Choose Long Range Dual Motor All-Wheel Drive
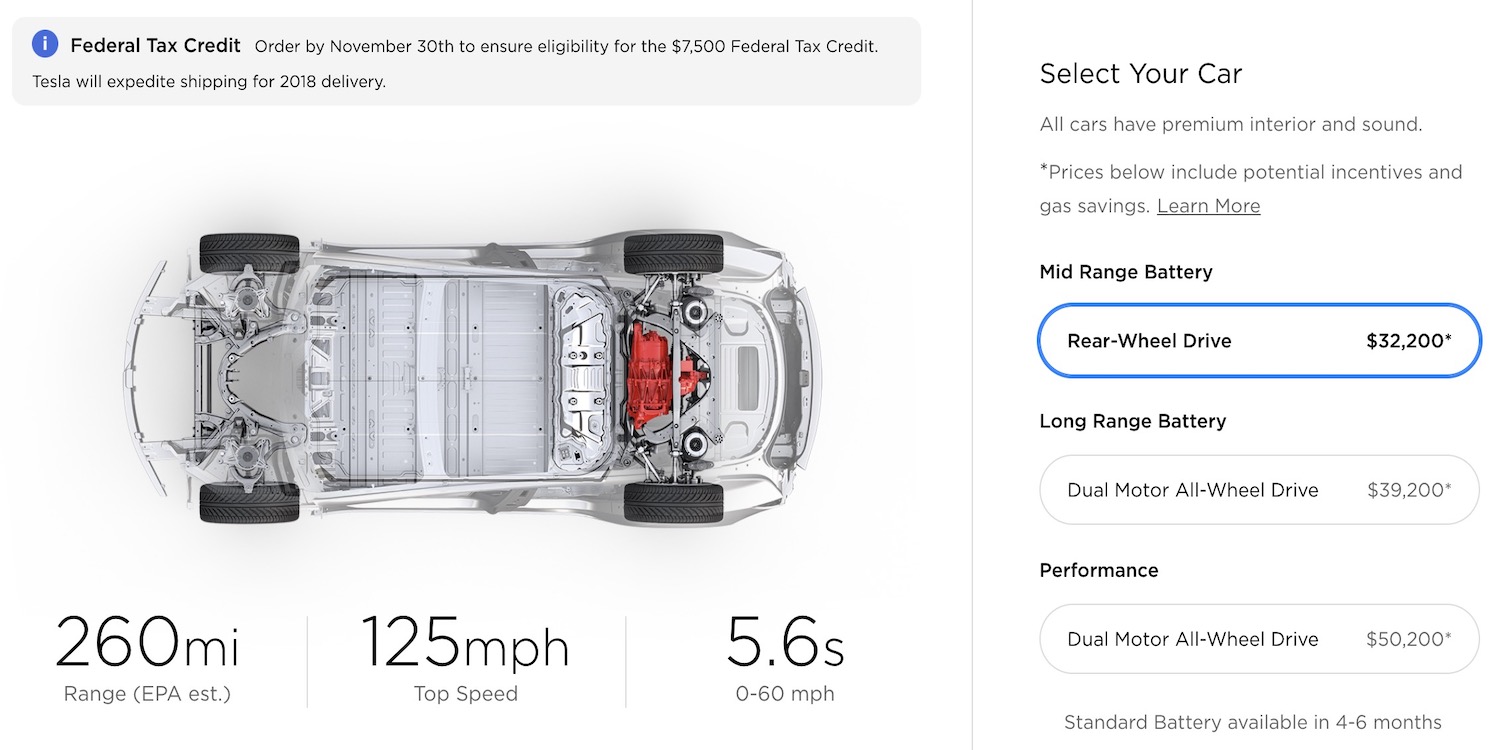This screenshot has width=1500, height=750. [x=1258, y=490]
